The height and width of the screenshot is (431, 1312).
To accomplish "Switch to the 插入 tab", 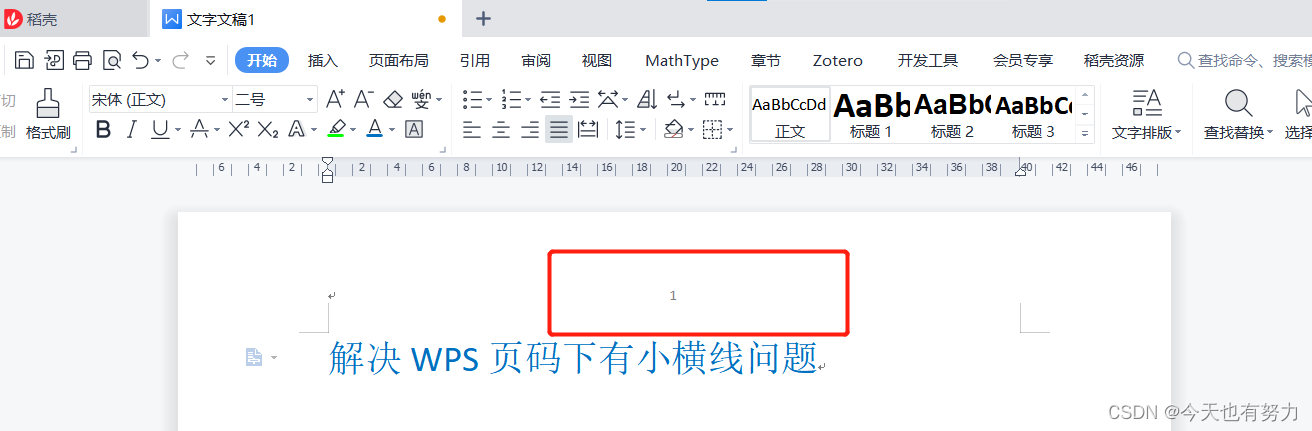I will pyautogui.click(x=322, y=61).
